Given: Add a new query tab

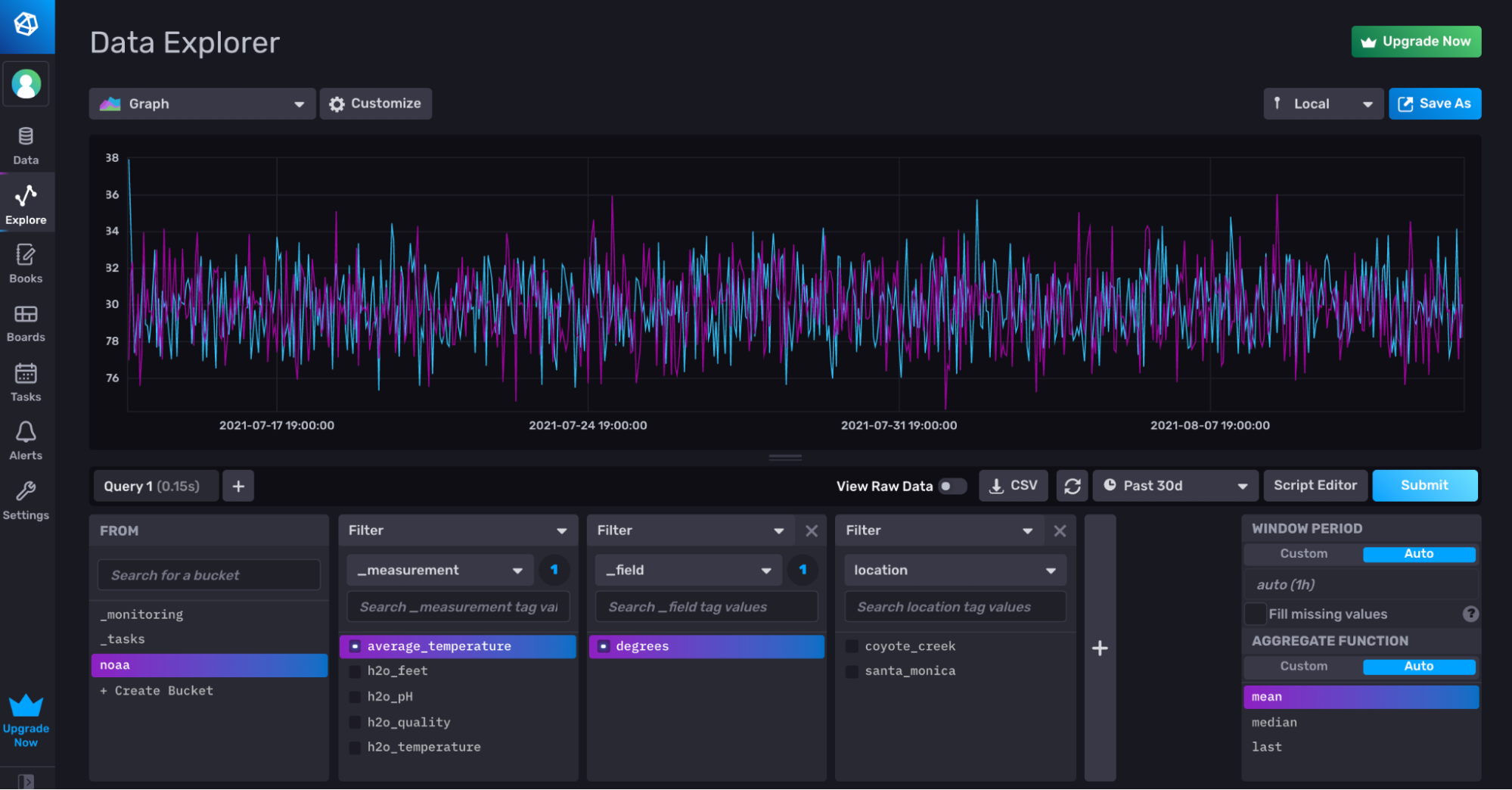Looking at the screenshot, I should click(238, 486).
